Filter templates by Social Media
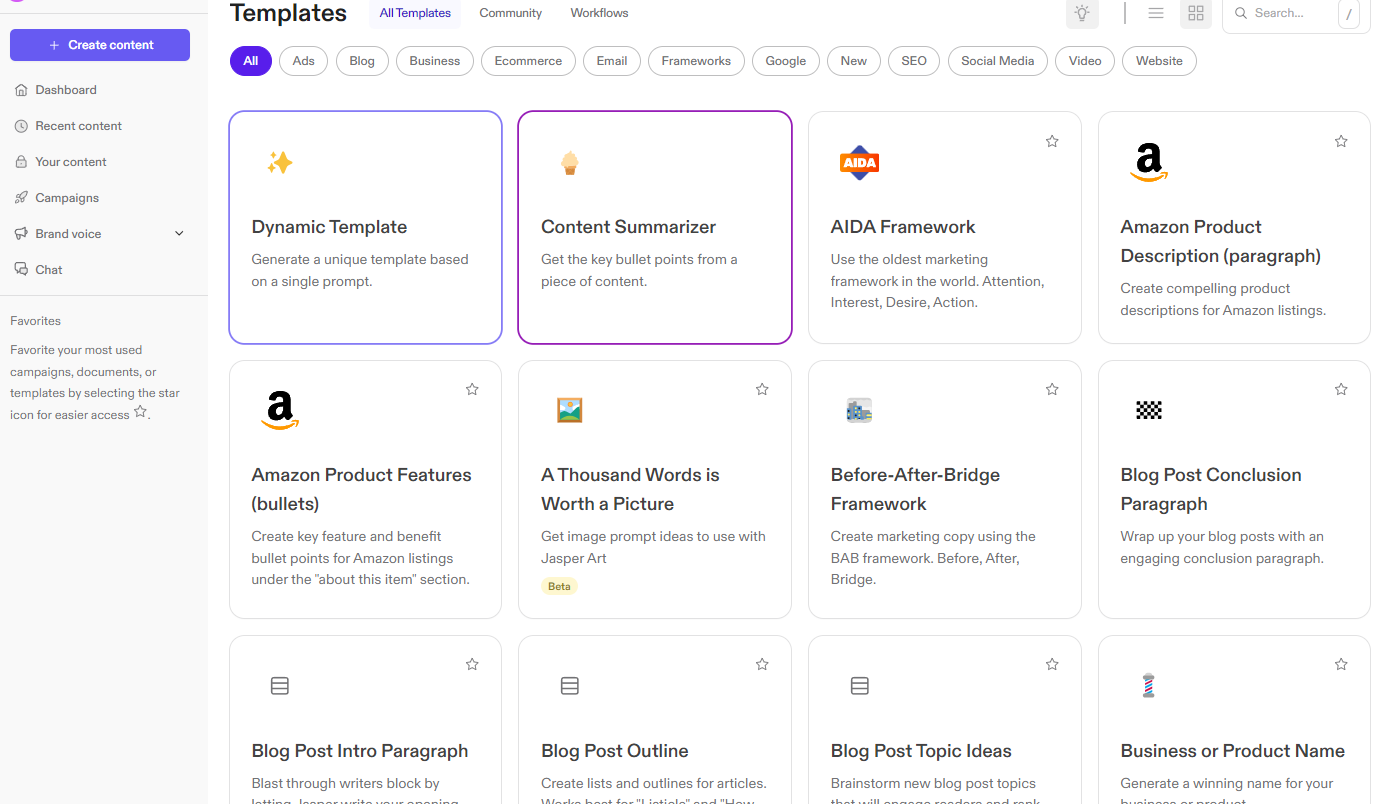Image resolution: width=1374 pixels, height=804 pixels. (998, 61)
